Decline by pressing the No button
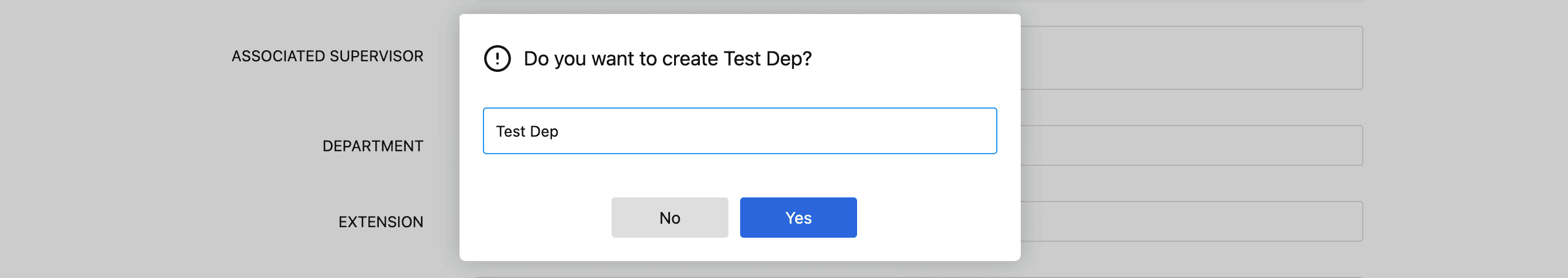The height and width of the screenshot is (278, 1568). [x=669, y=217]
